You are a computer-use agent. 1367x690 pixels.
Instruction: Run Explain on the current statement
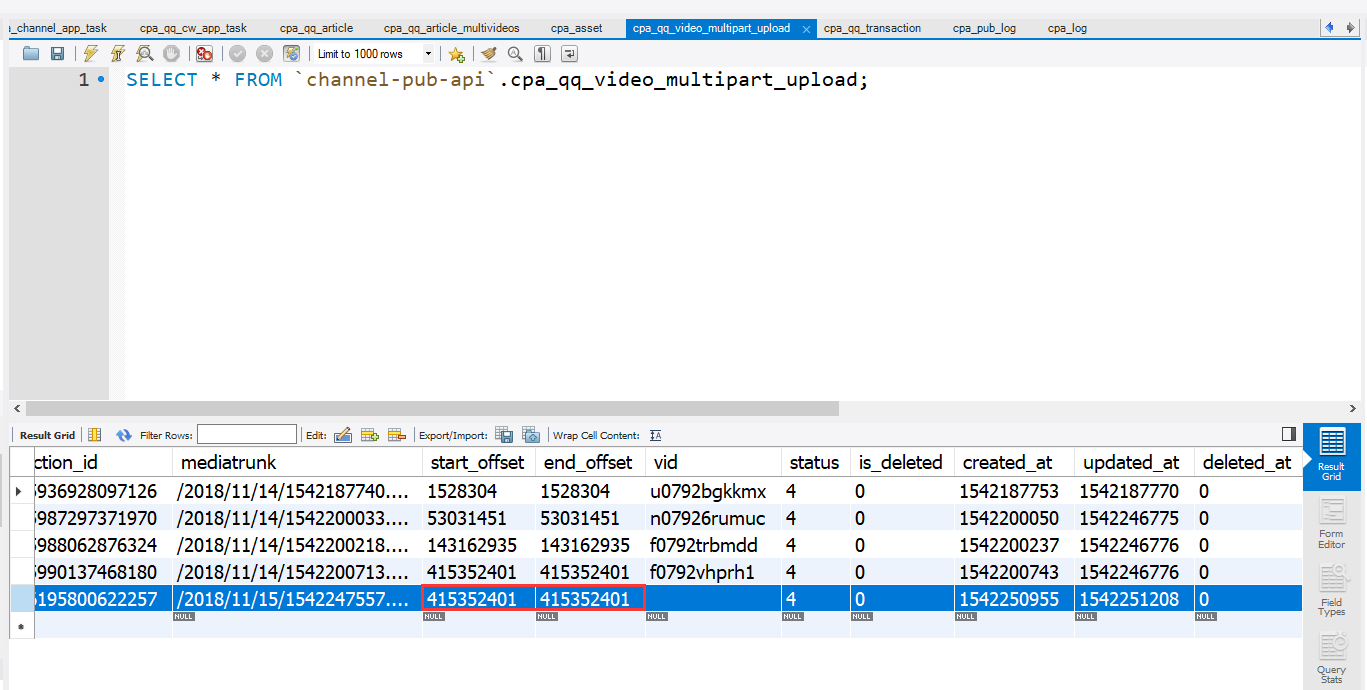[145, 54]
